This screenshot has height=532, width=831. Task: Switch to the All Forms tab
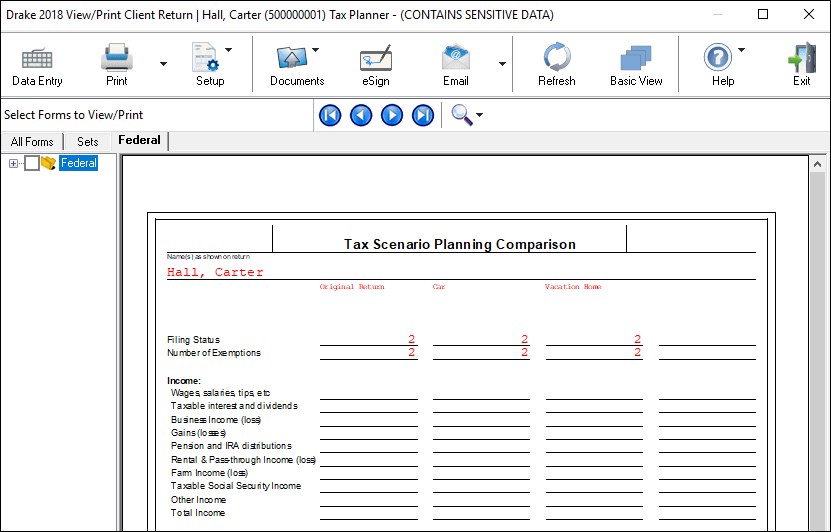pos(32,142)
